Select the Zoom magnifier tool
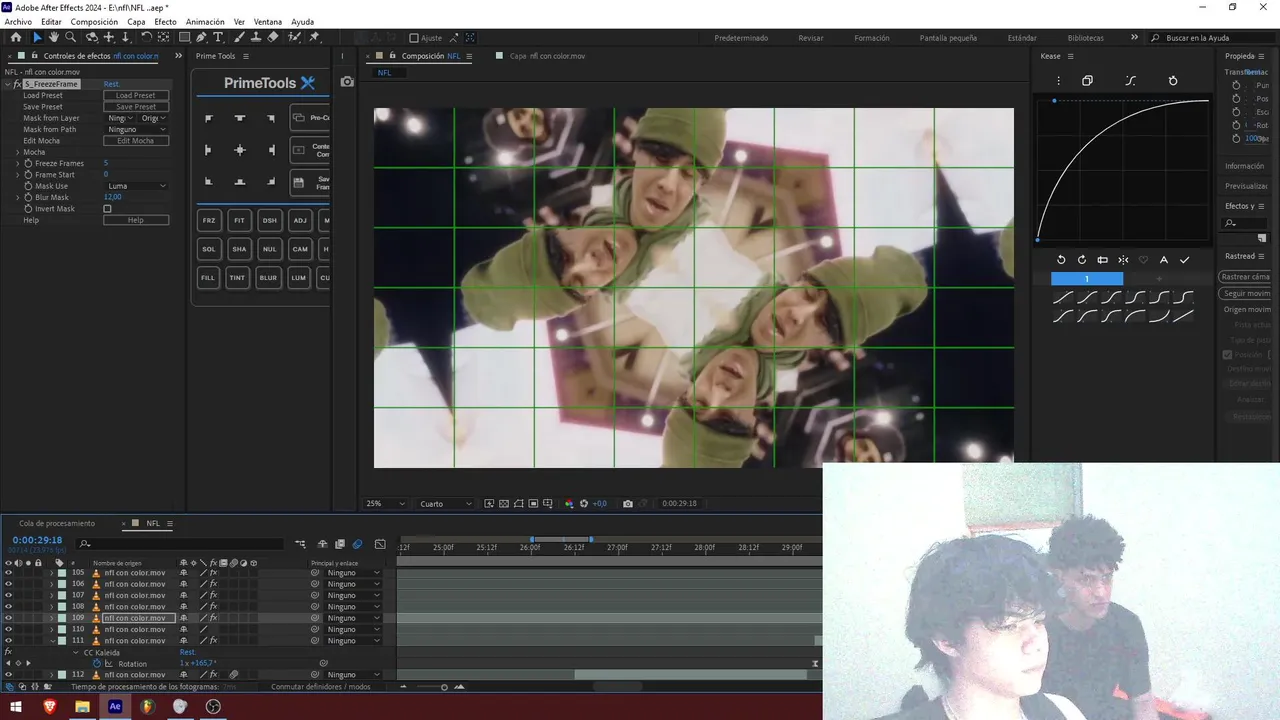The height and width of the screenshot is (720, 1280). (71, 37)
